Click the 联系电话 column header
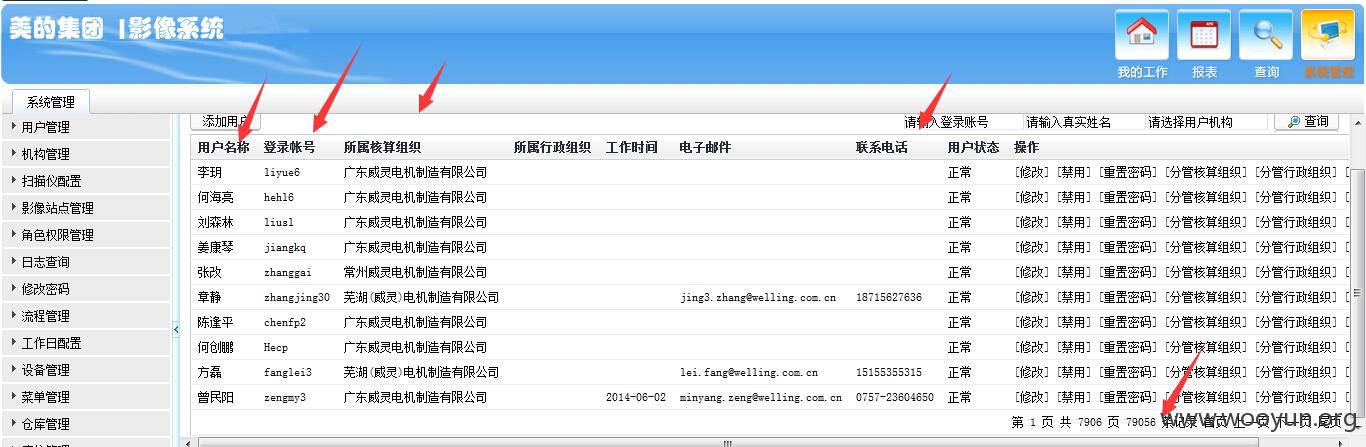The width and height of the screenshot is (1366, 447). [x=882, y=147]
